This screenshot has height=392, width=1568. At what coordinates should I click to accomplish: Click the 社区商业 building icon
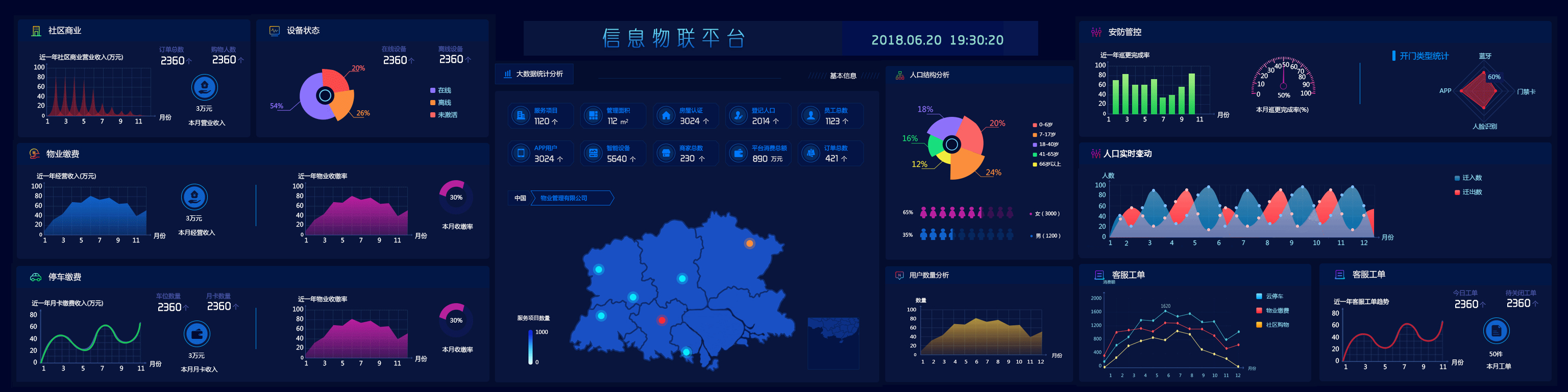36,31
